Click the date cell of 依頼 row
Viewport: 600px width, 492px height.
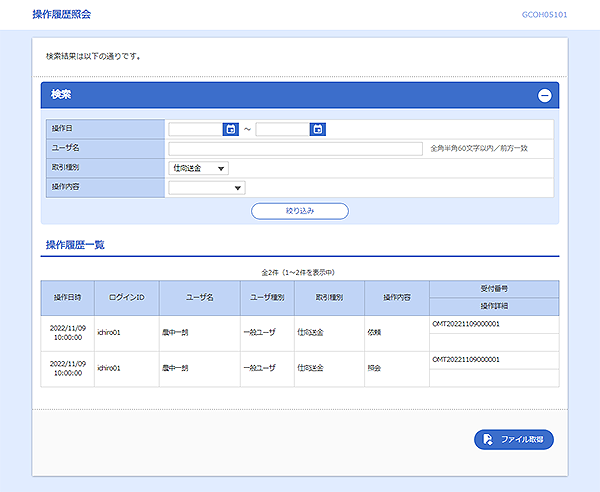[x=68, y=333]
